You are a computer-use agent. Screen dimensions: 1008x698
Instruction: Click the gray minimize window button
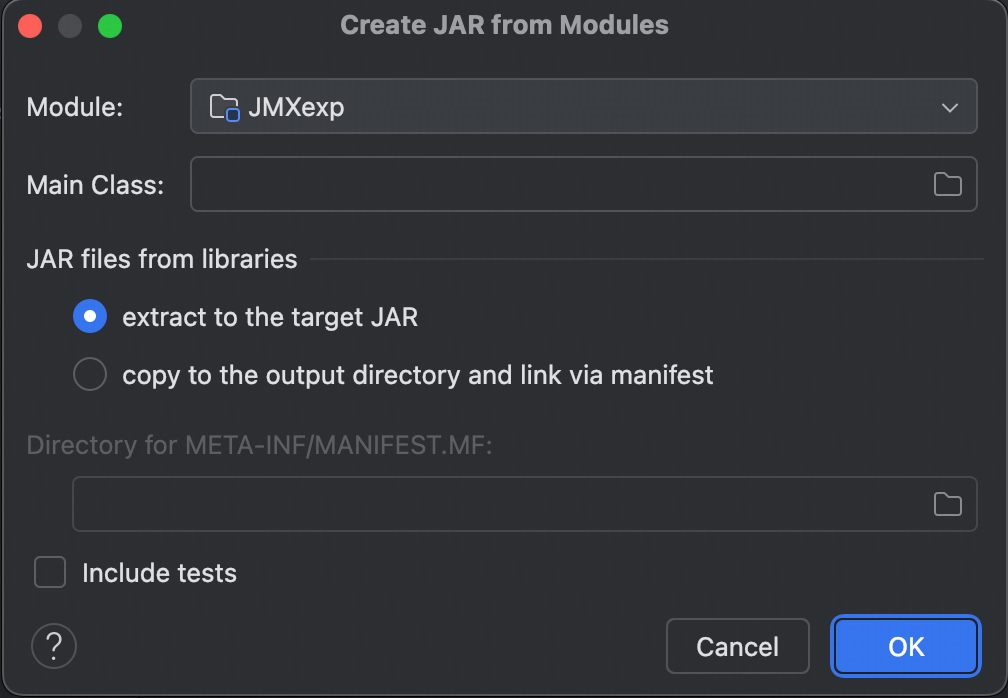point(70,26)
